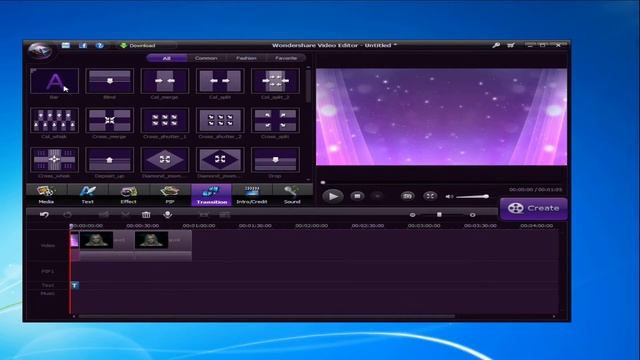Play the preview video
Image resolution: width=640 pixels, height=360 pixels.
333,196
